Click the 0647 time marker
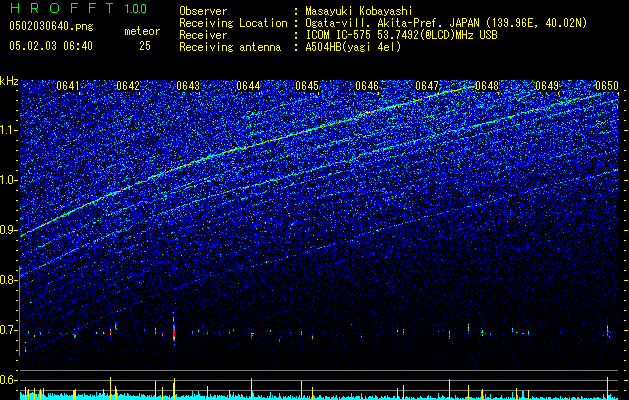629x400 pixels. pos(427,86)
